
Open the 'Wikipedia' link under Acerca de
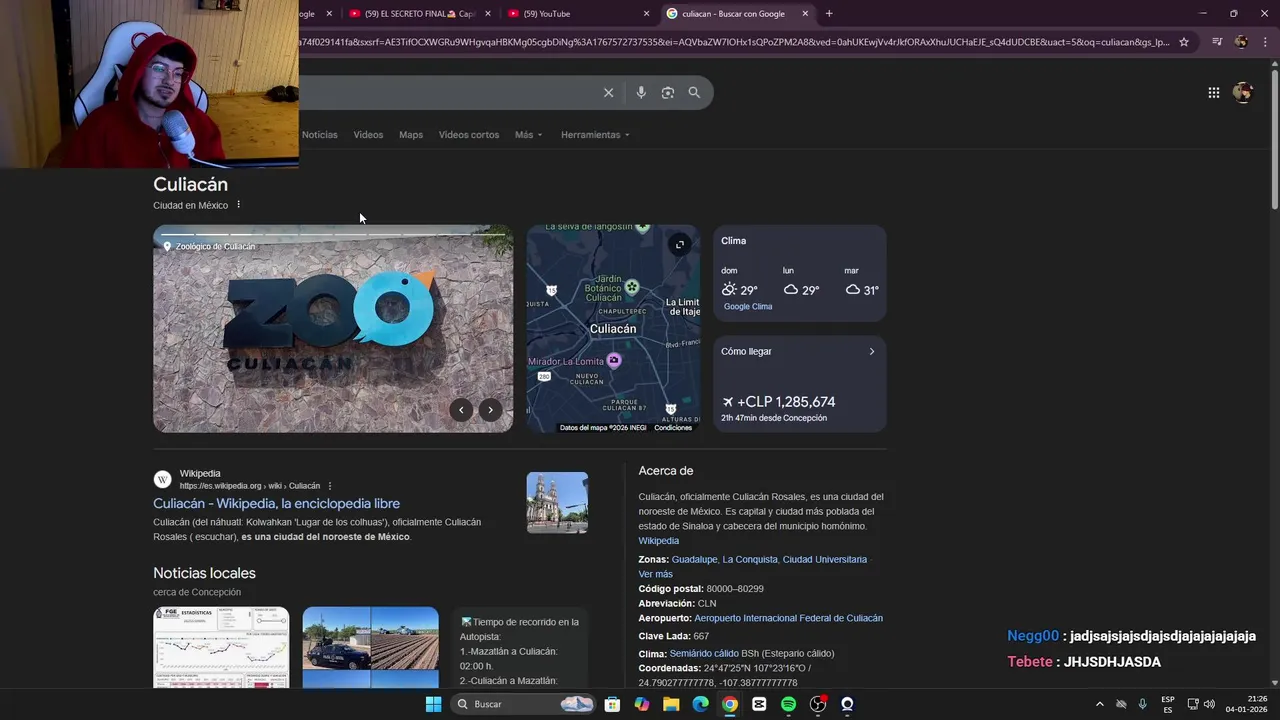pyautogui.click(x=659, y=541)
